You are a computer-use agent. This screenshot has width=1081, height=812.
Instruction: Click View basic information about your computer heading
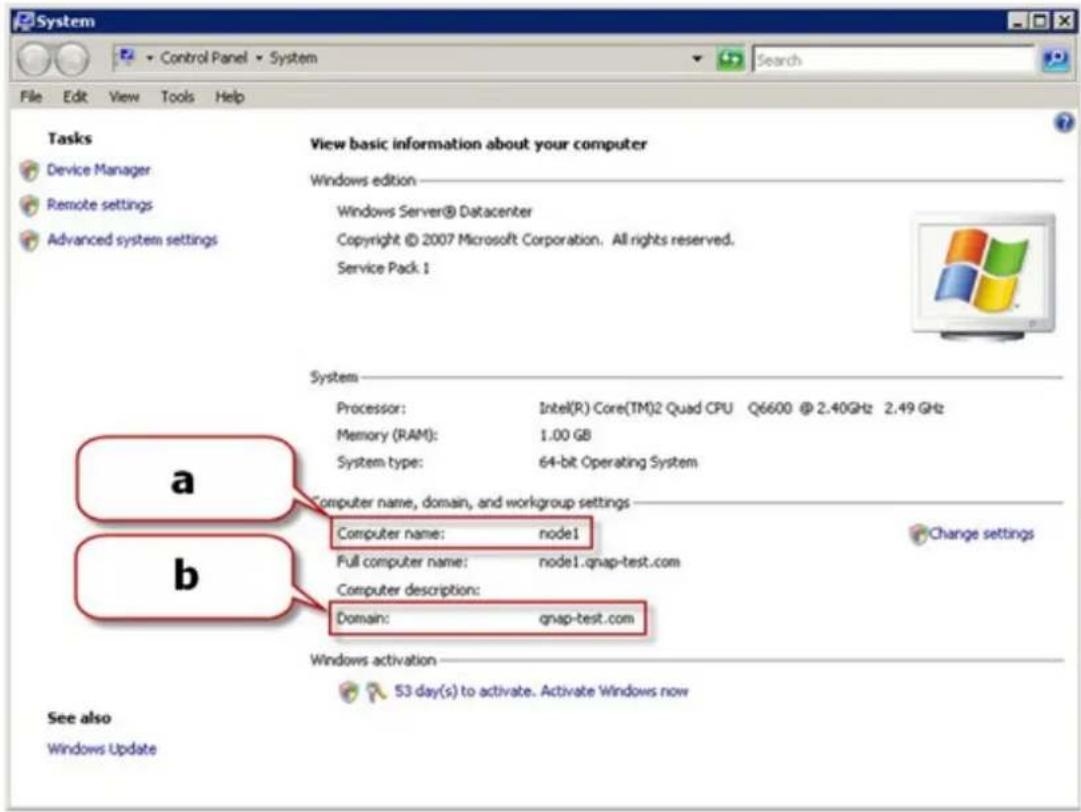(x=478, y=144)
